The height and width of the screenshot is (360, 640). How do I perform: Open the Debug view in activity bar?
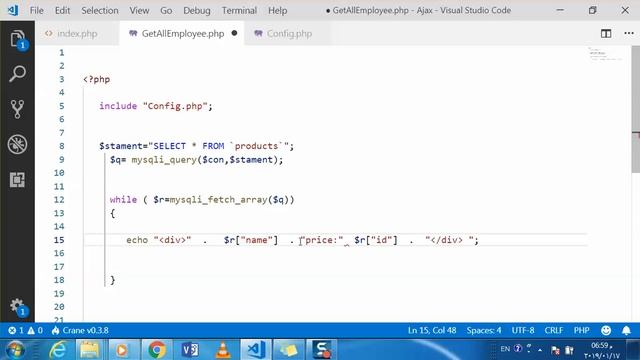17,144
